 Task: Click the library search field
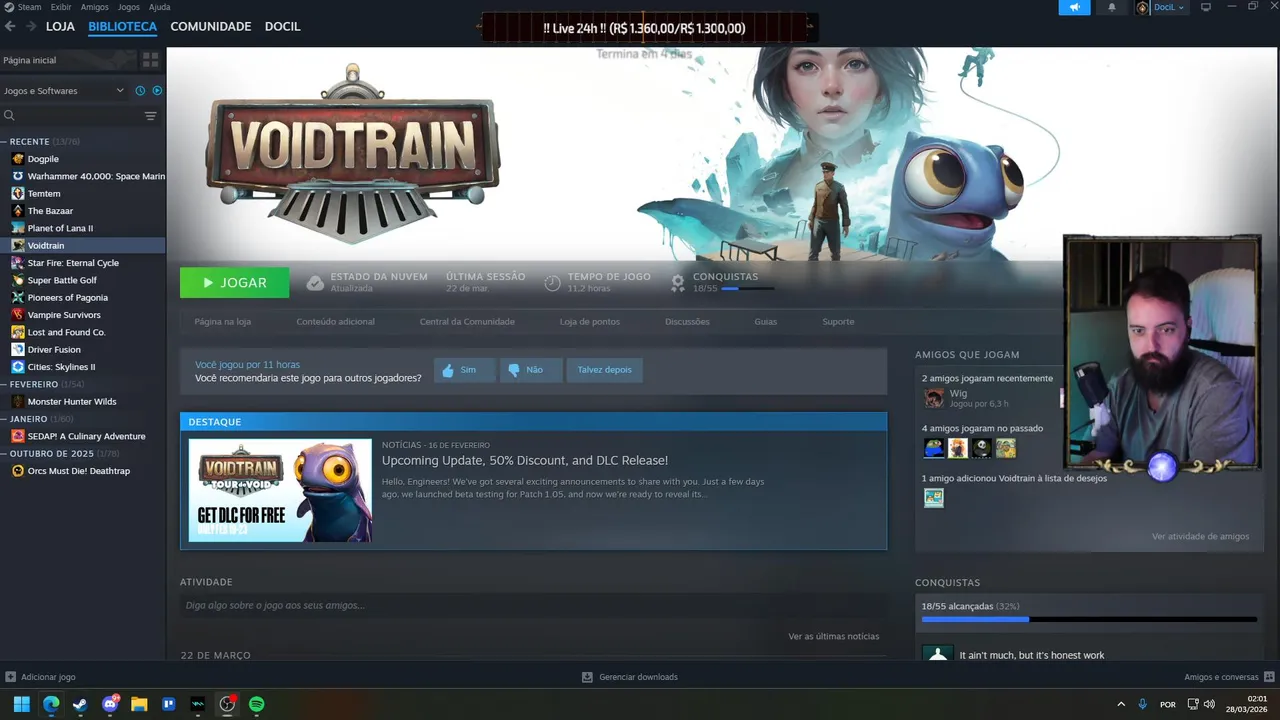(70, 116)
